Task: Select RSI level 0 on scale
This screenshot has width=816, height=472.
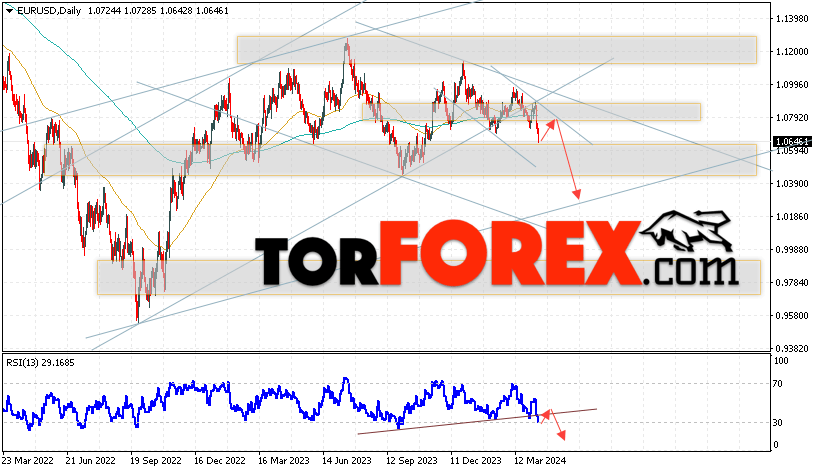Action: coord(776,445)
